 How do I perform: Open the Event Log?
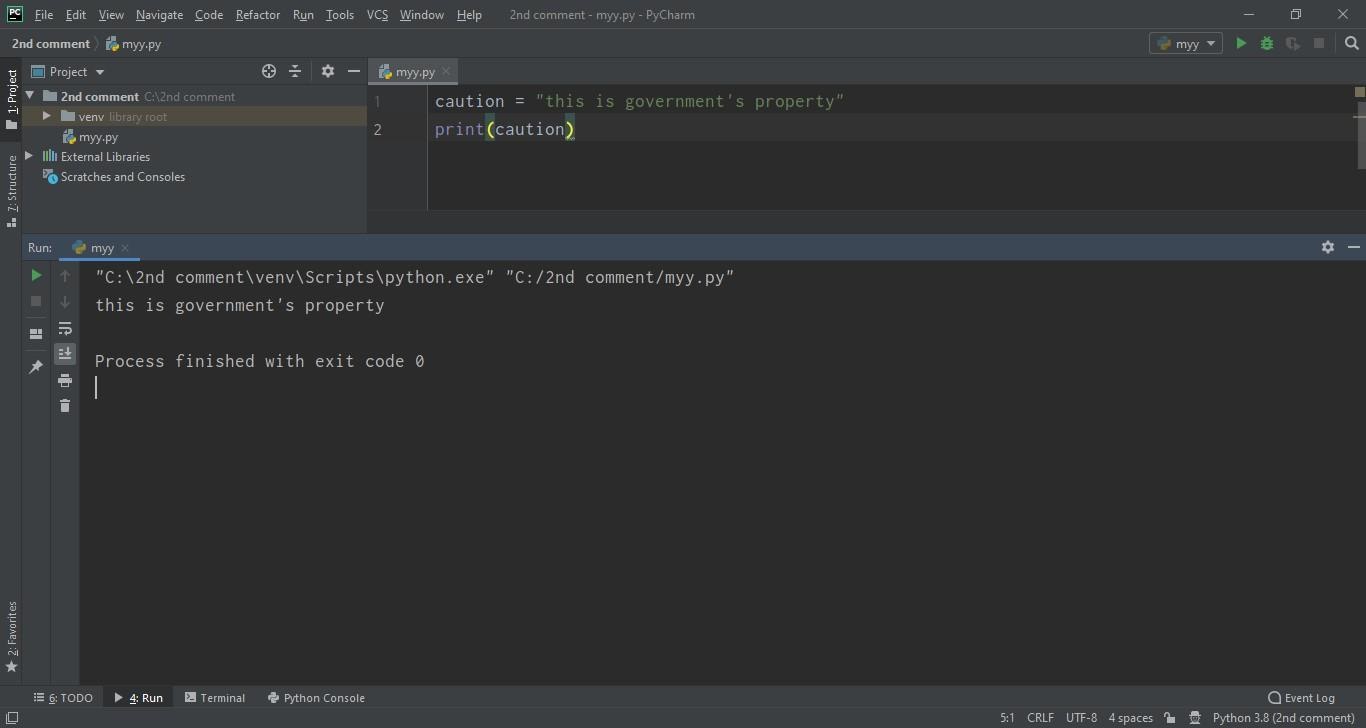[x=1301, y=698]
